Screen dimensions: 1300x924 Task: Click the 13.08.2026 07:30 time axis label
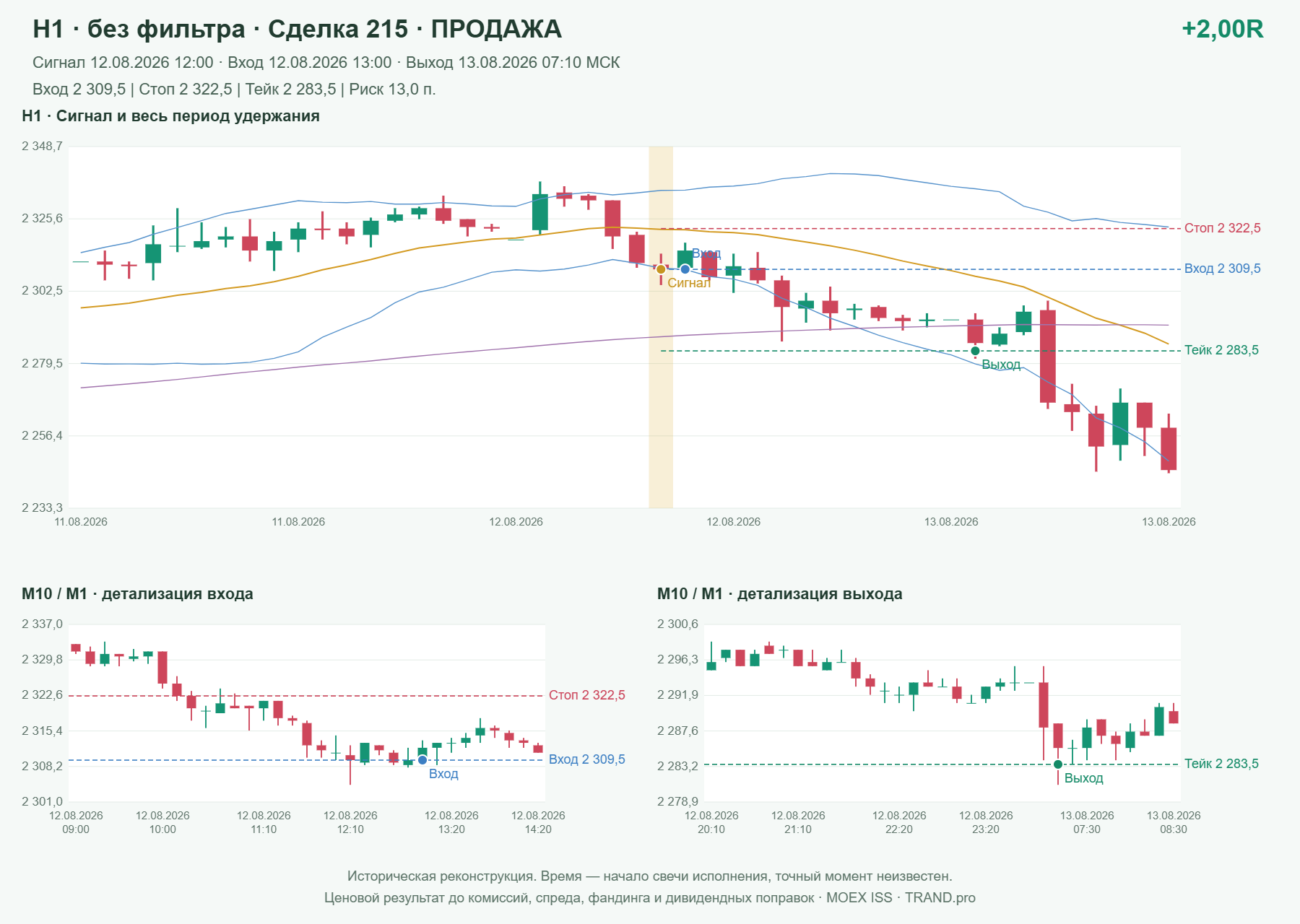pyautogui.click(x=1087, y=822)
